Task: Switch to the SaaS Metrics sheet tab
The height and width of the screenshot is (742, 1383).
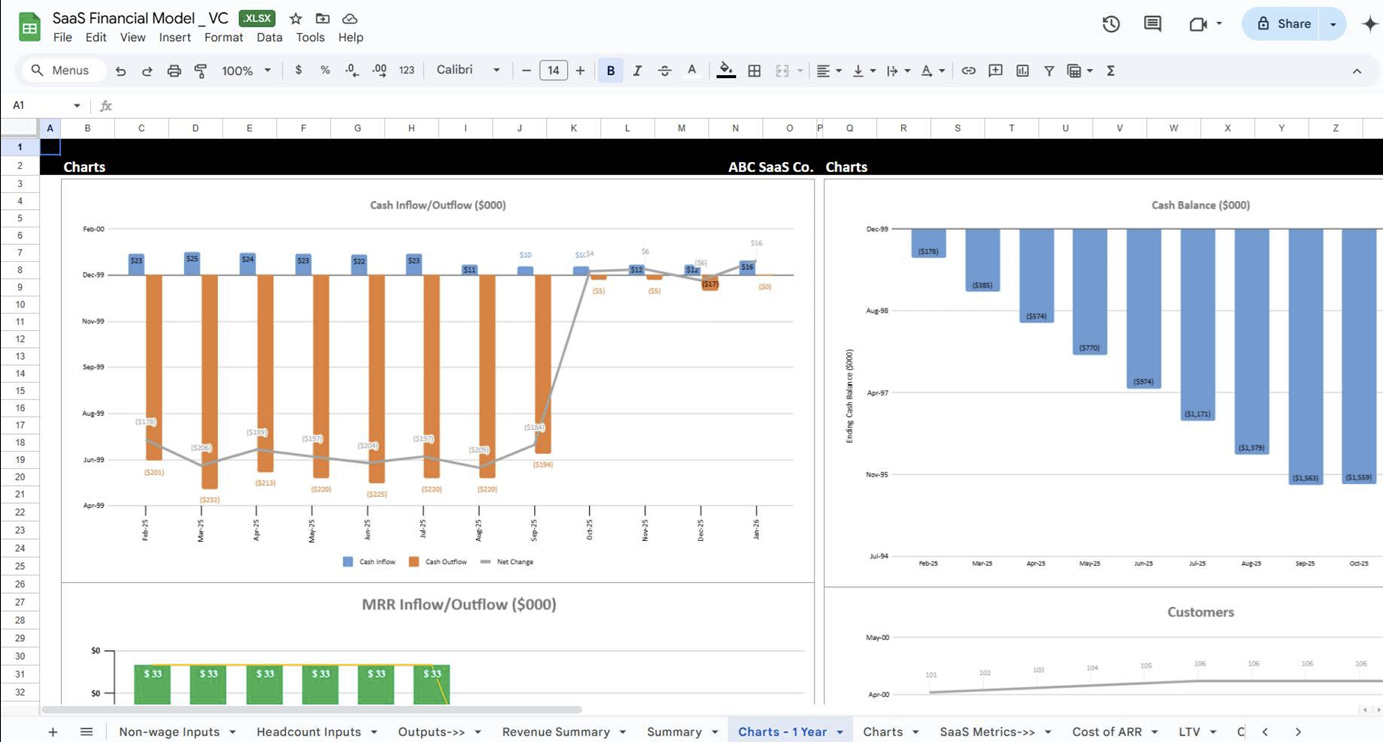Action: coord(986,731)
